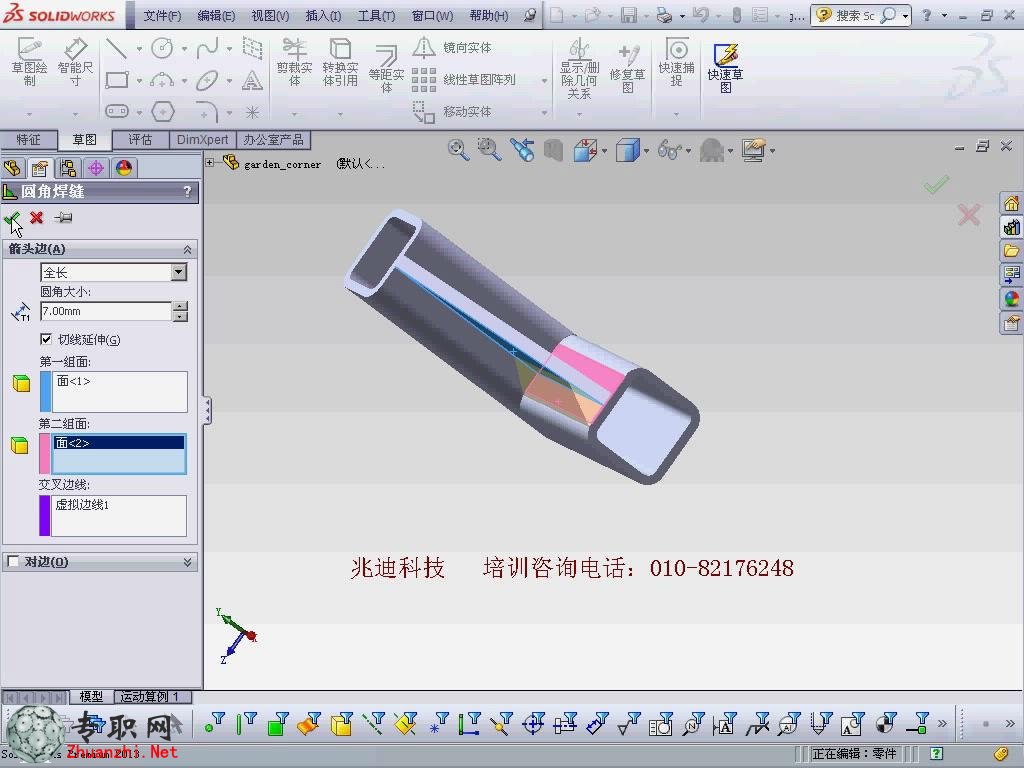
Task: Select 虚拟边线1 in intersecting edges list
Action: (82, 505)
